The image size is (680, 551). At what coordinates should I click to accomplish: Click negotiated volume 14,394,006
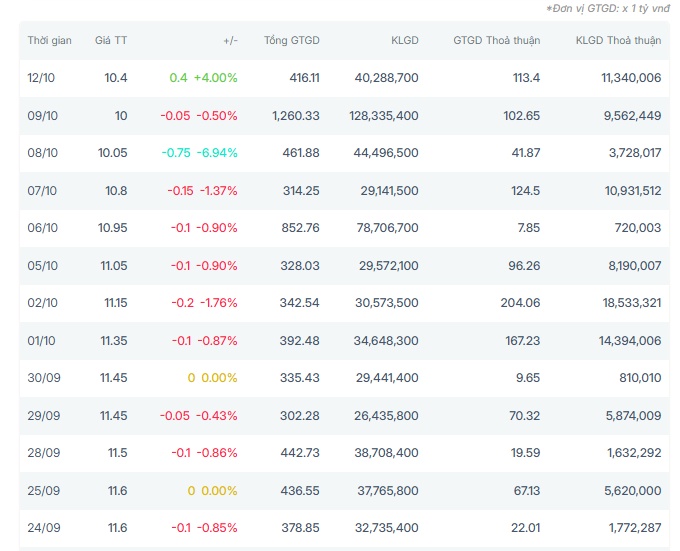(x=630, y=341)
